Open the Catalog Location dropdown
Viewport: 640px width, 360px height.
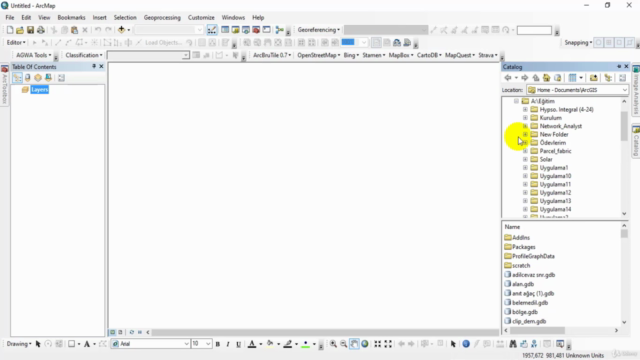624,90
